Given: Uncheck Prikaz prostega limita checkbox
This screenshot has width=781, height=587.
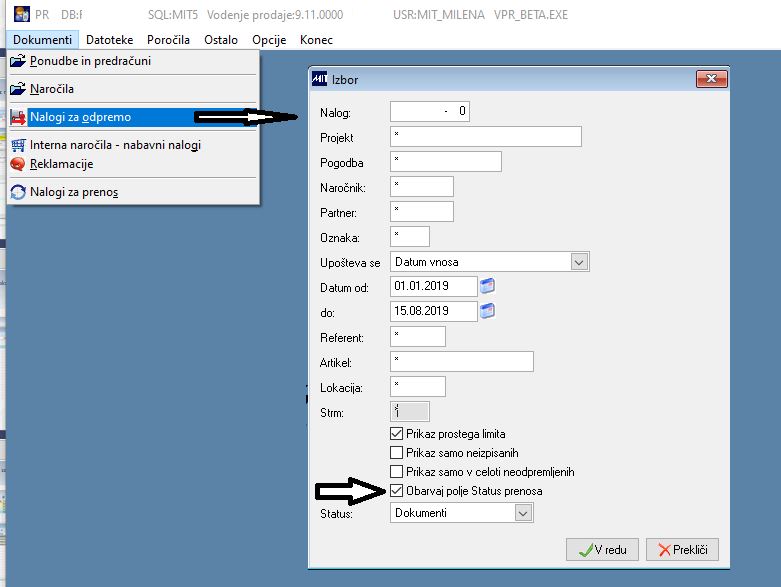Looking at the screenshot, I should click(396, 434).
